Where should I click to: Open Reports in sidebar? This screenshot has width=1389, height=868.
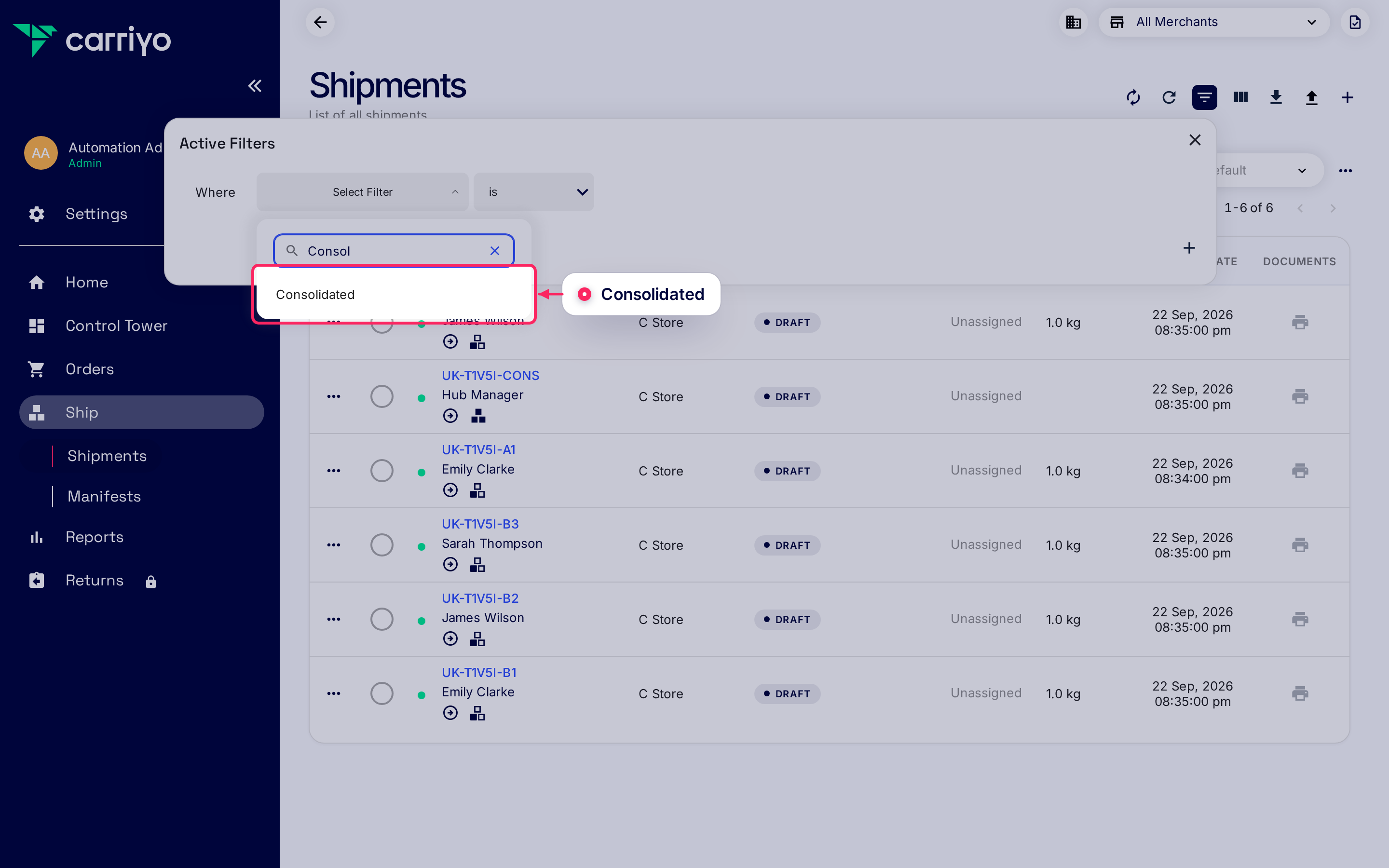tap(94, 537)
